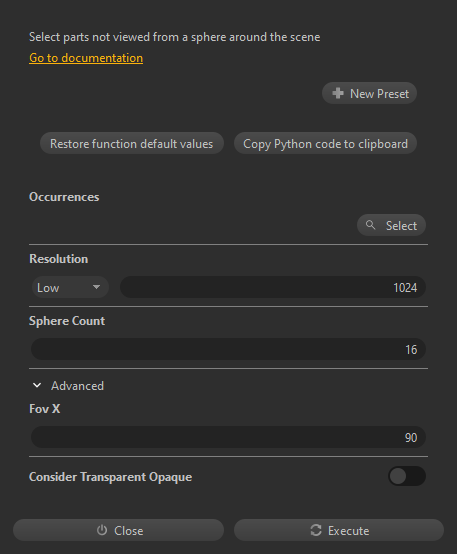The image size is (457, 554).
Task: Click the empty Occurrences selection area
Action: point(191,225)
